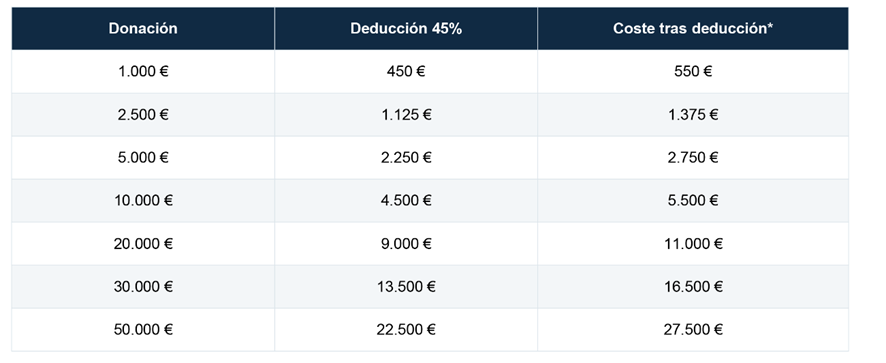Select the 5.000 € donation cell

coord(143,158)
